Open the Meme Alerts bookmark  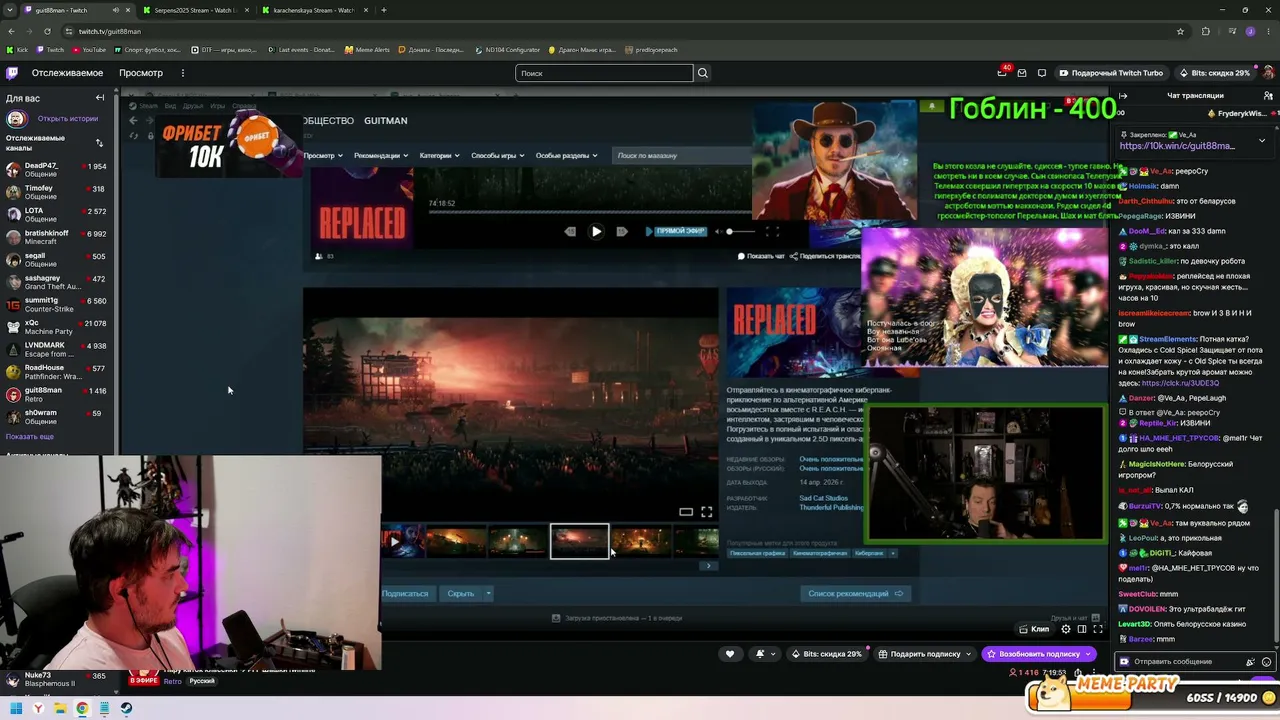[x=367, y=50]
